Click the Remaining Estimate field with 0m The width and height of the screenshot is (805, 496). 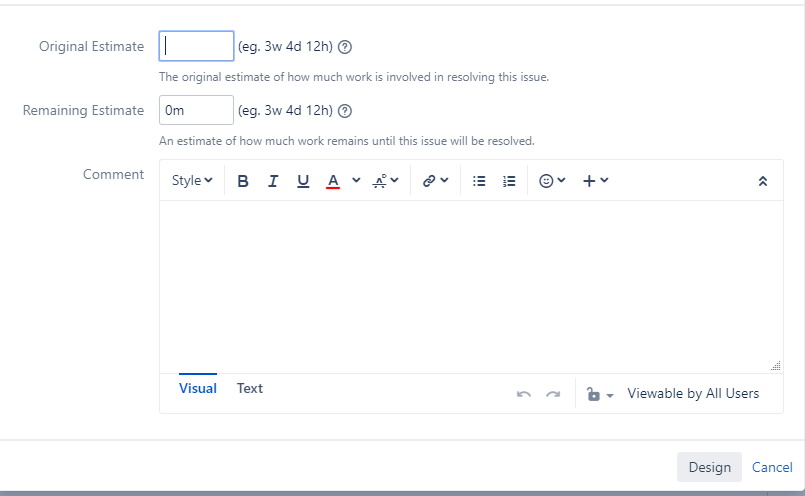(x=197, y=110)
